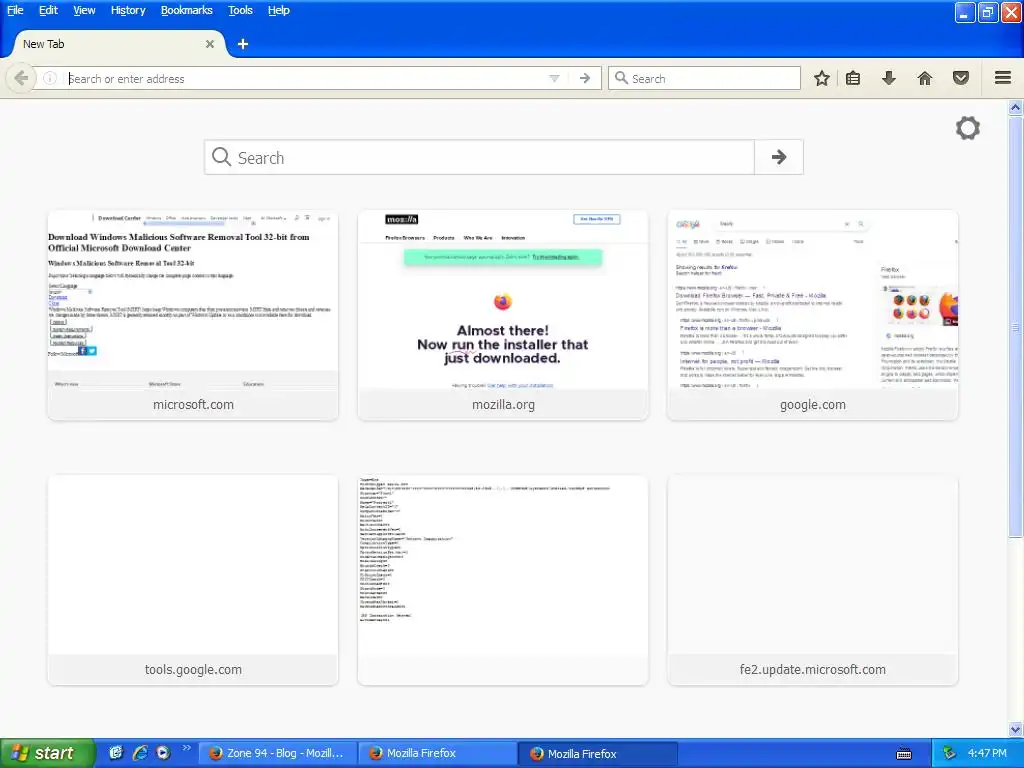Minimize the Firefox window

point(965,12)
